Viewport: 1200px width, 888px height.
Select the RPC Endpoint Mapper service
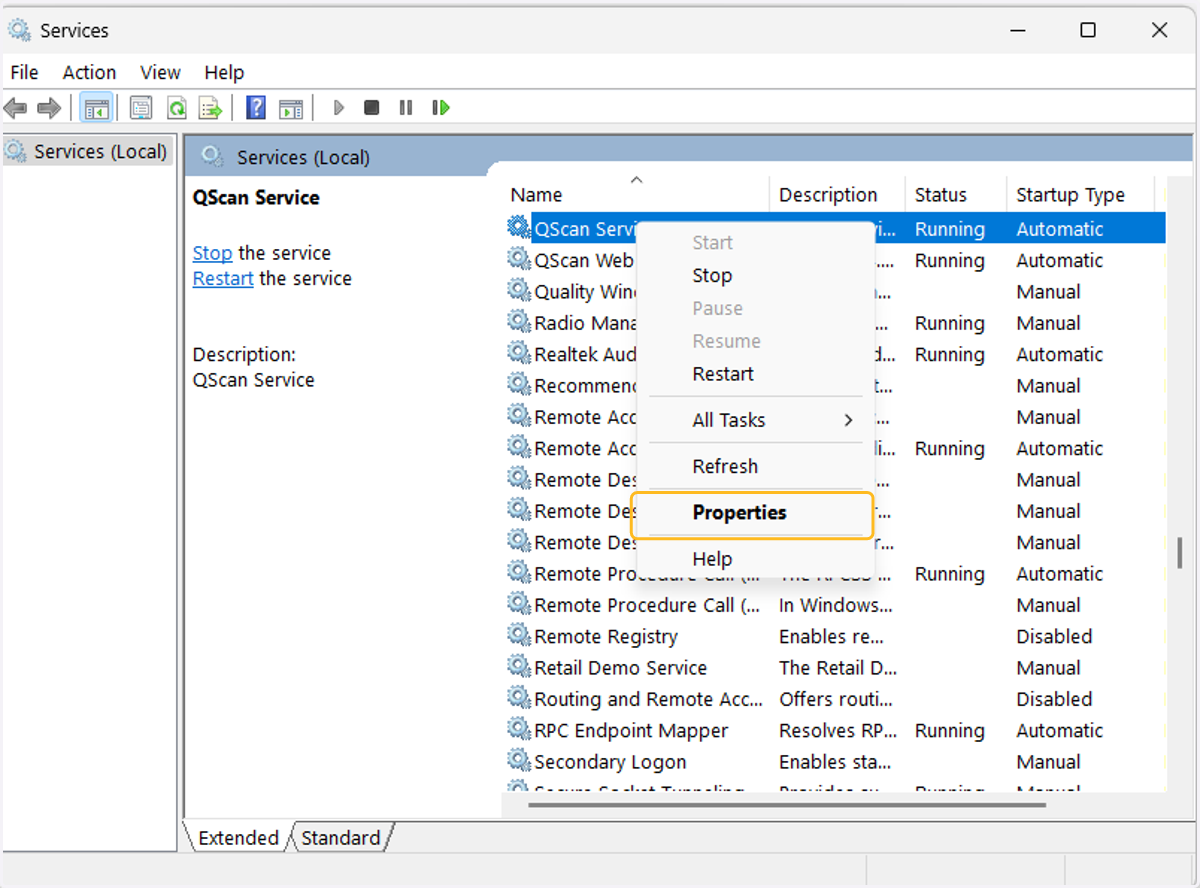pos(834,730)
